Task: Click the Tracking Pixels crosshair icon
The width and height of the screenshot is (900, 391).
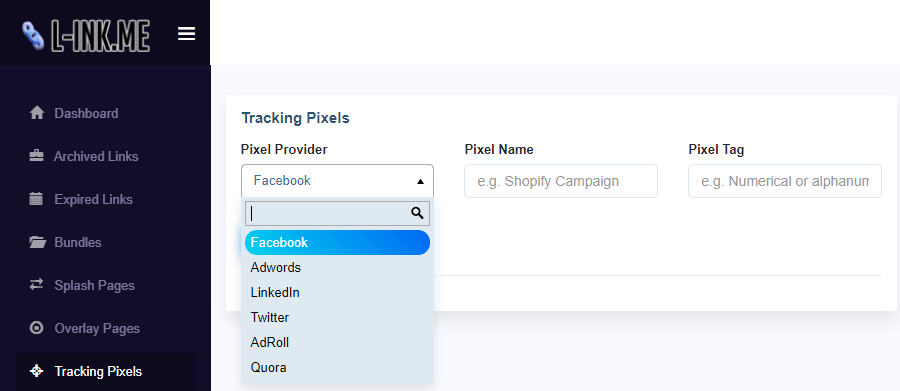Action: tap(37, 371)
